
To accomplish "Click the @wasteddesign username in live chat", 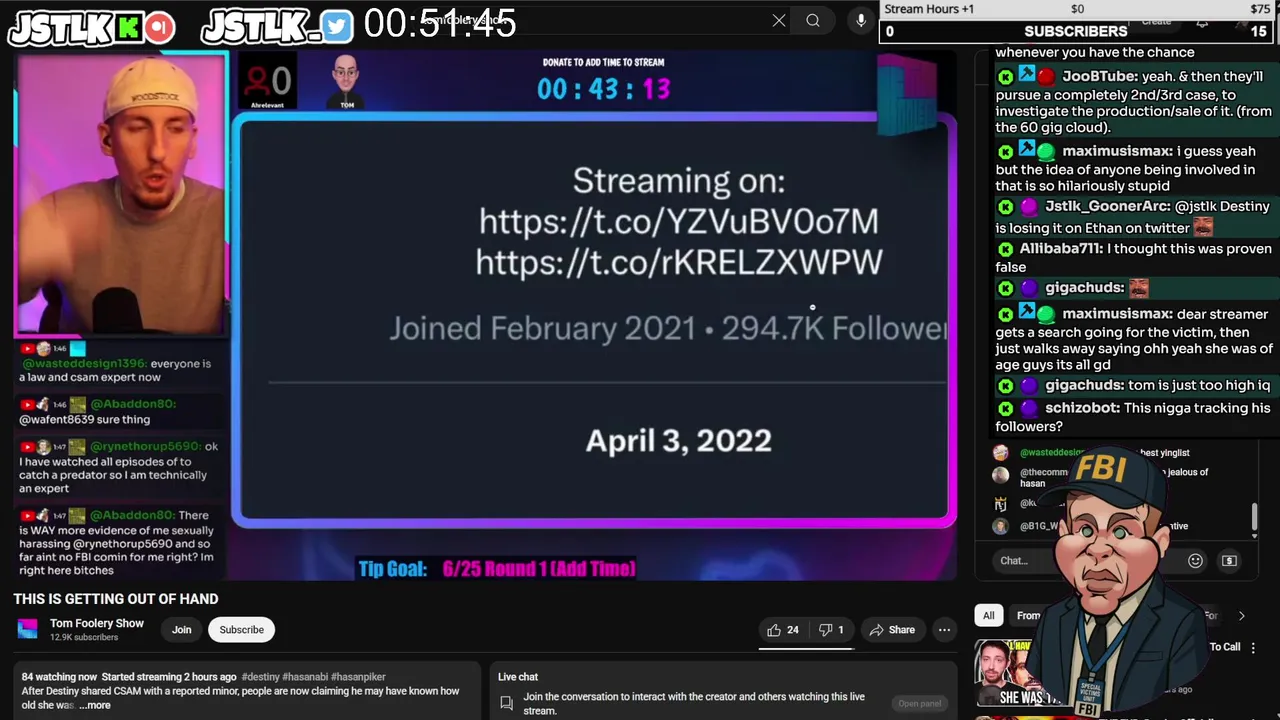I will click(x=1050, y=453).
